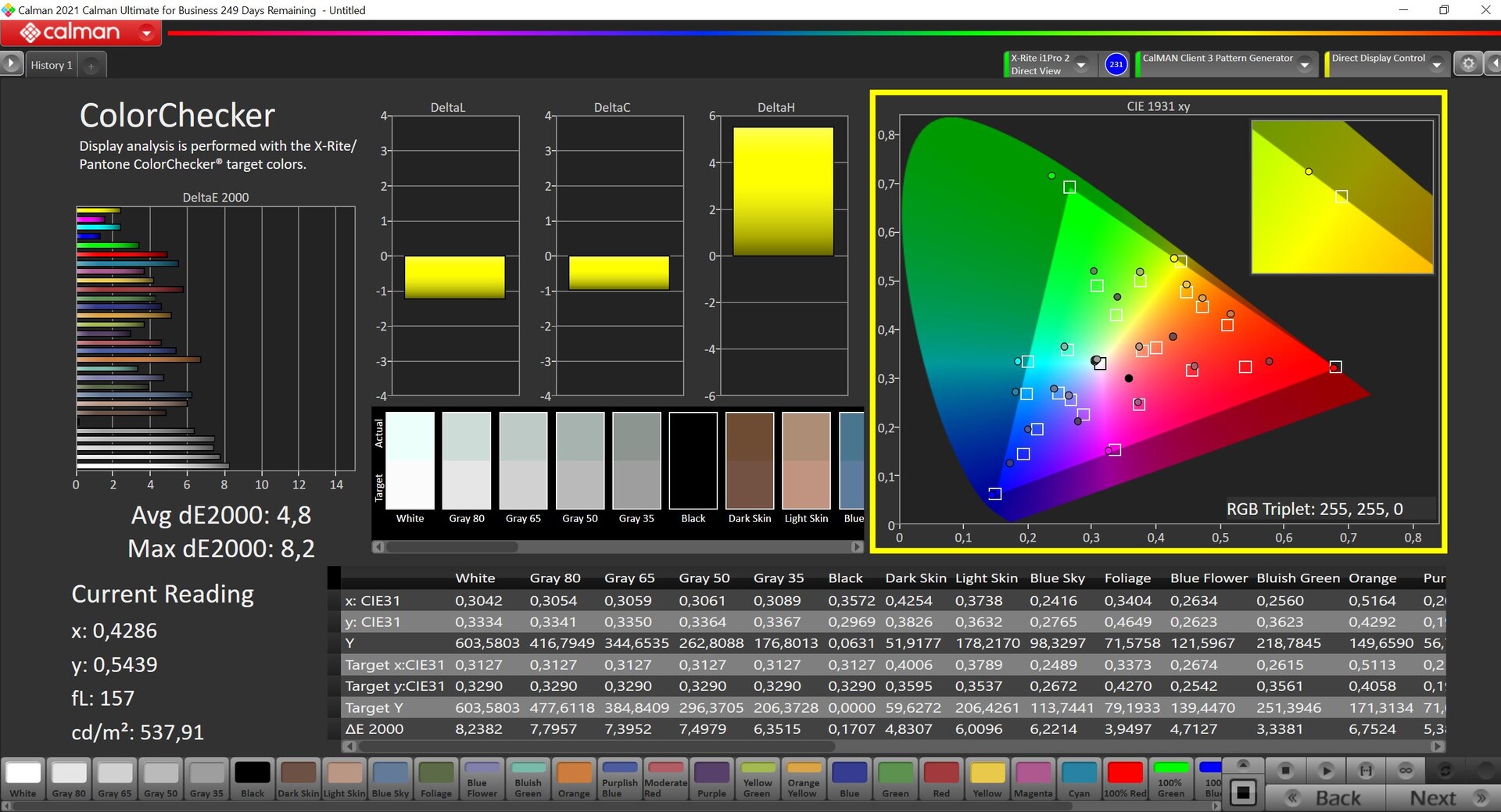Screen dimensions: 1501x812
Task: Open the settings gear icon
Action: pos(1468,64)
